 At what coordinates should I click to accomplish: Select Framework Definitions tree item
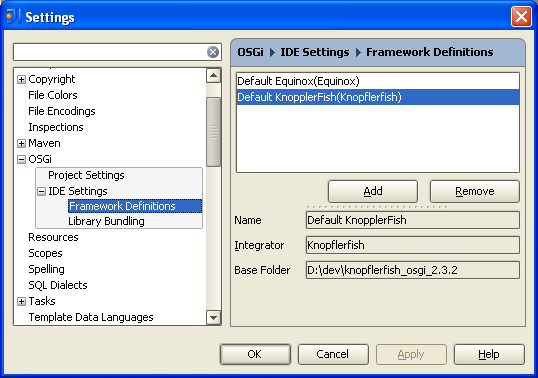click(135, 206)
